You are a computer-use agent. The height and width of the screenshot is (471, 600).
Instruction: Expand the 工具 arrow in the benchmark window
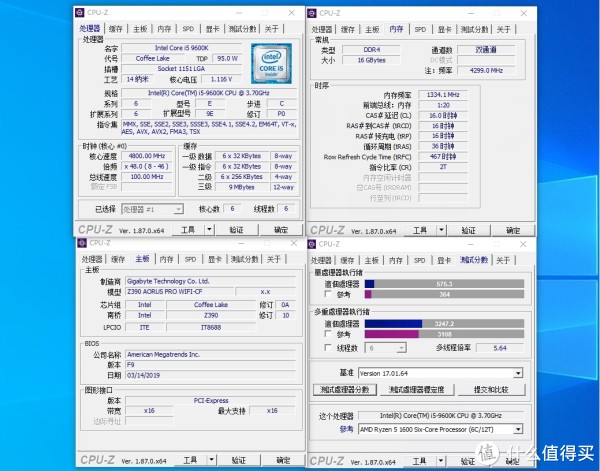click(x=441, y=461)
